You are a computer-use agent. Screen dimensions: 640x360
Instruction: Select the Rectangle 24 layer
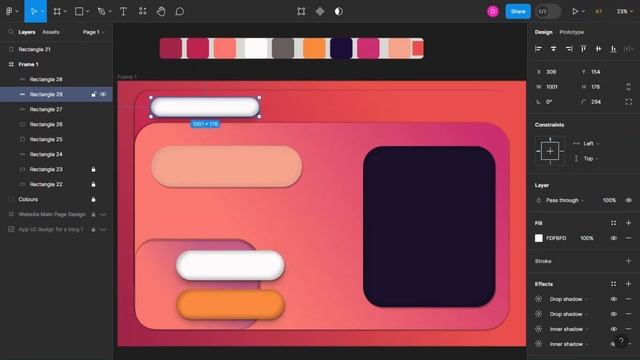(56, 154)
